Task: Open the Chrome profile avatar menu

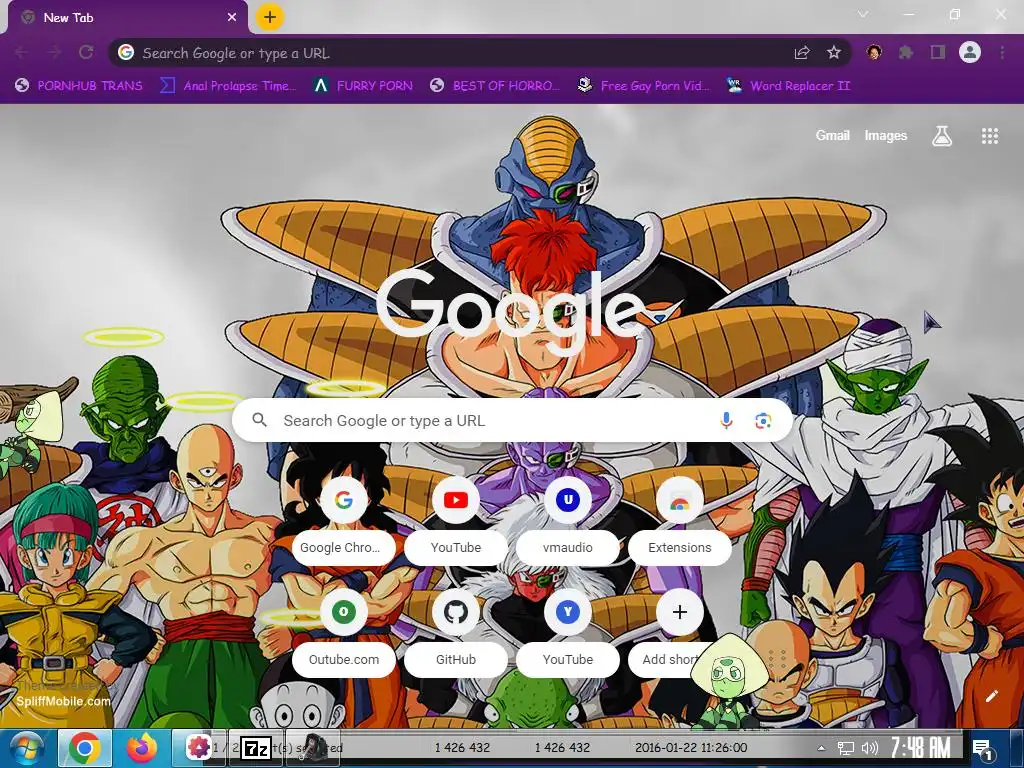Action: [970, 52]
